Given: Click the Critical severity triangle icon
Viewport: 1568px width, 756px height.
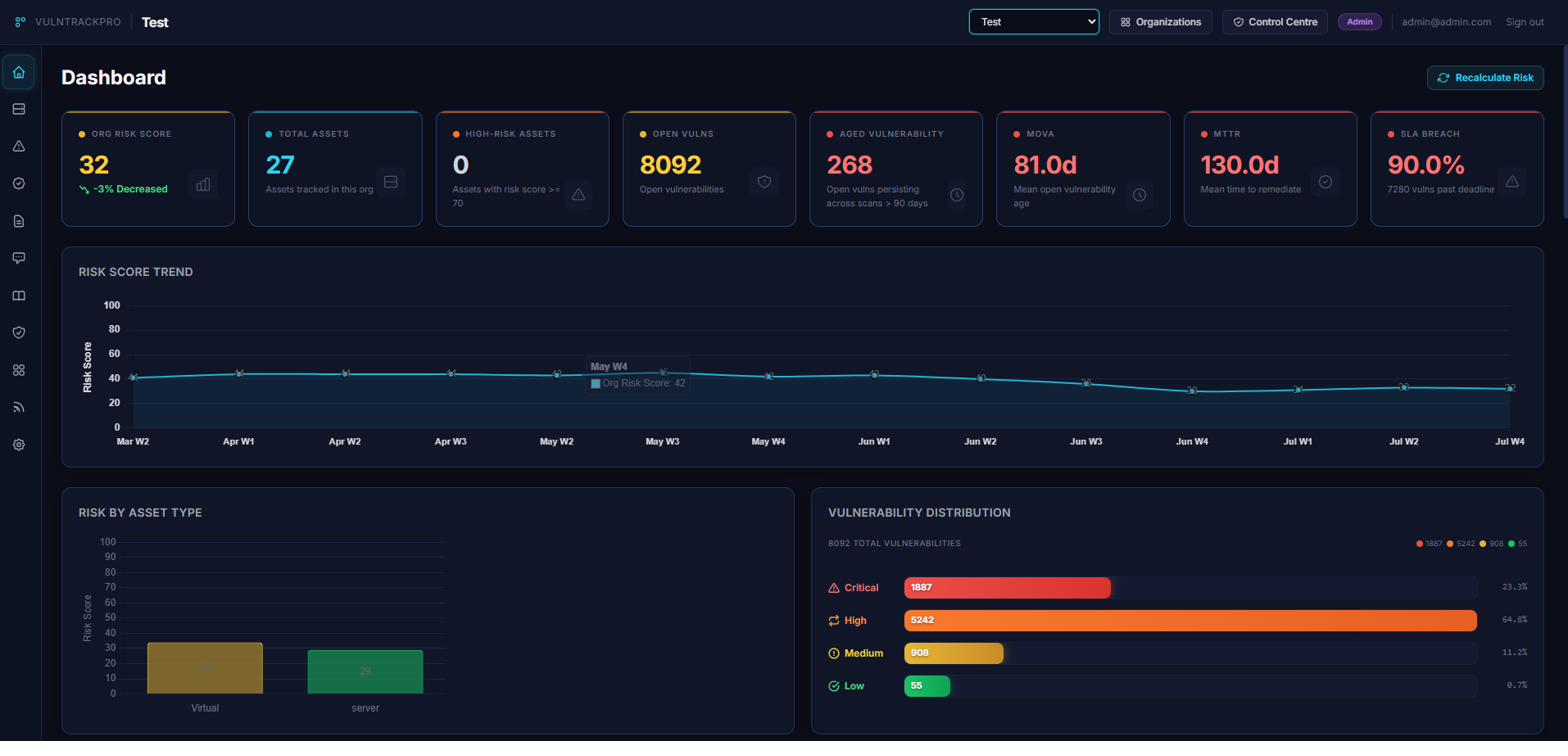Looking at the screenshot, I should [835, 588].
